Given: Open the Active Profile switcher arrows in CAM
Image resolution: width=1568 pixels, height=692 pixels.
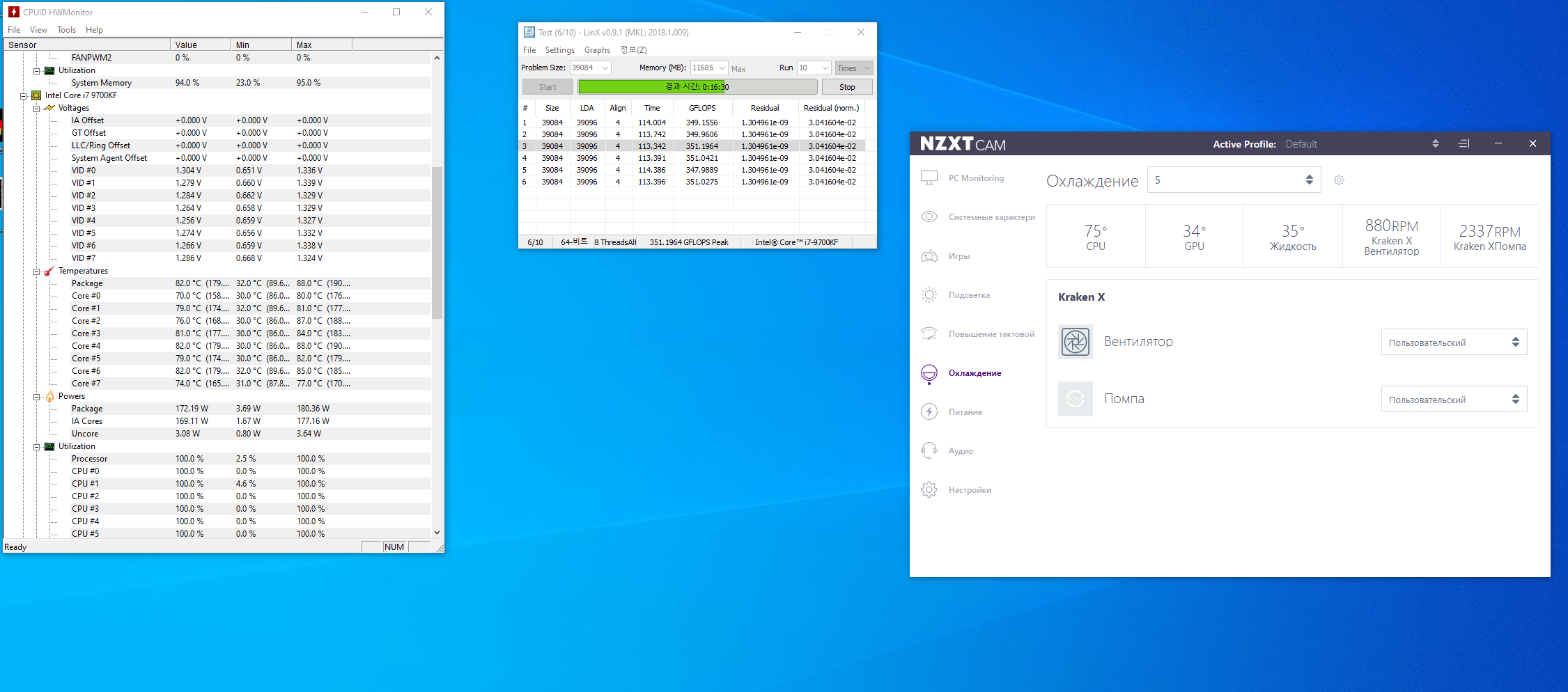Looking at the screenshot, I should pos(1435,143).
